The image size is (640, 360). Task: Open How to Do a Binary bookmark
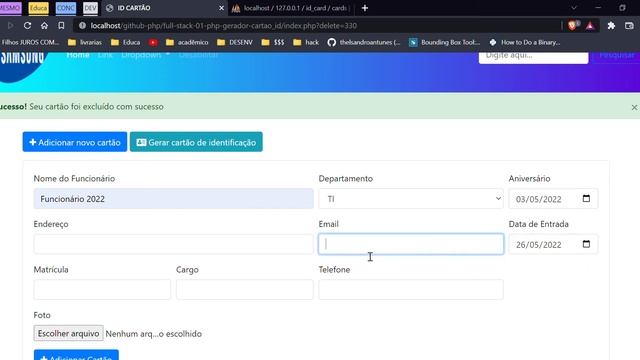click(x=524, y=42)
